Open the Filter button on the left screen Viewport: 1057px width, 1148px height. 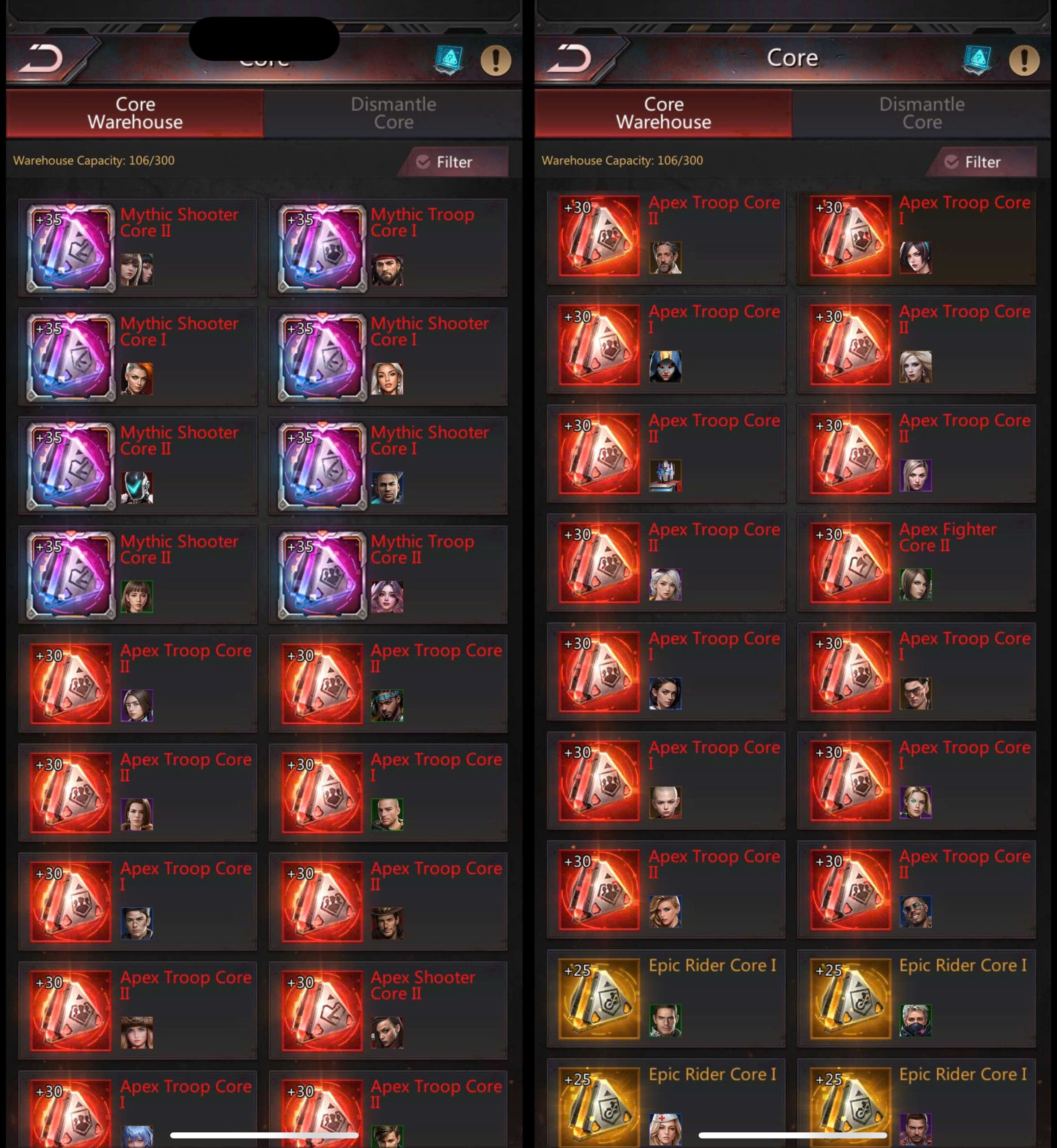pyautogui.click(x=453, y=162)
